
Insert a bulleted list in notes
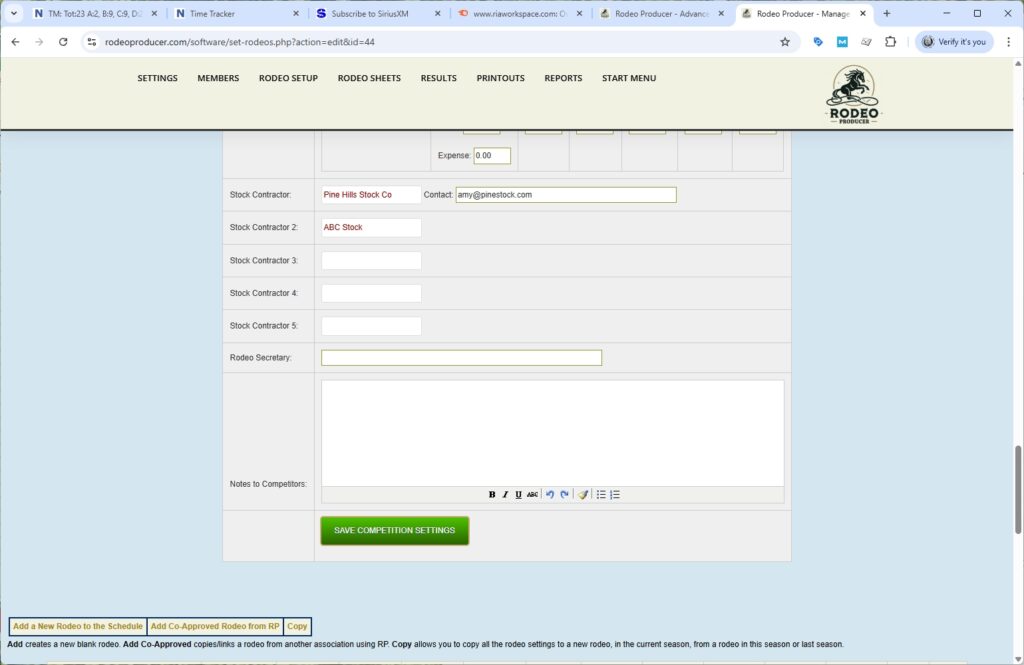click(x=601, y=495)
